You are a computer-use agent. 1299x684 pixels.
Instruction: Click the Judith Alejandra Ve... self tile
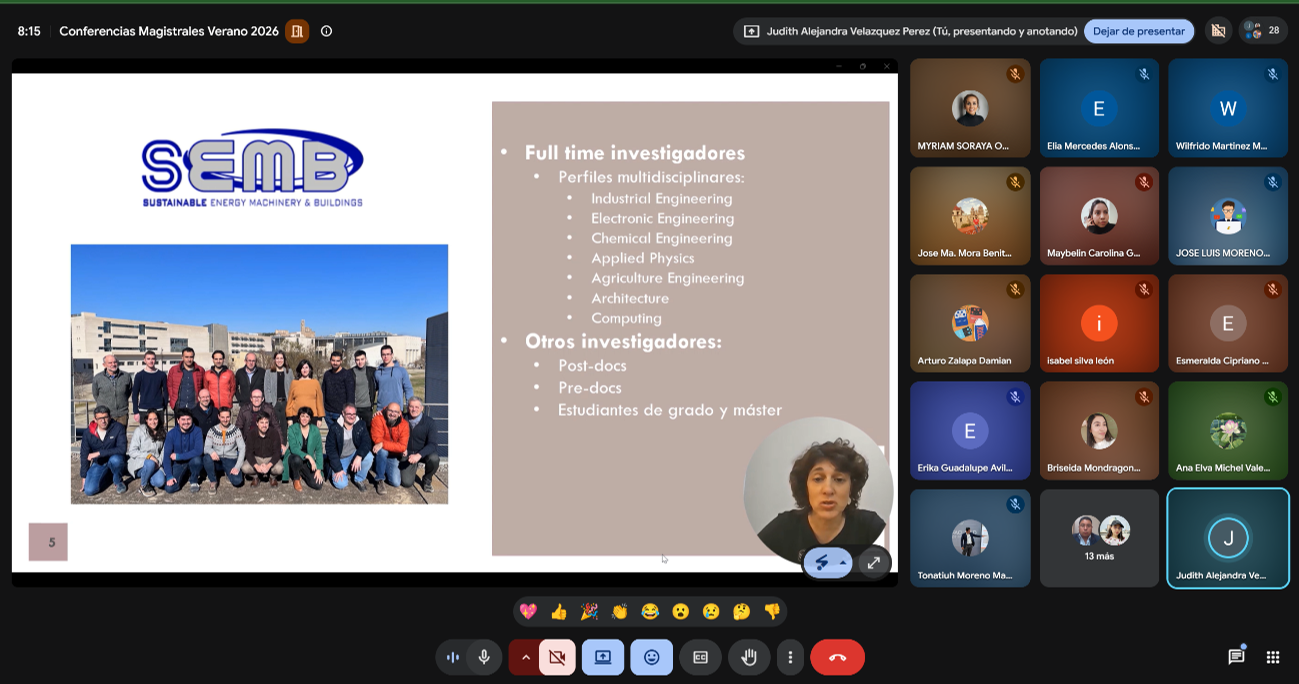(1228, 538)
